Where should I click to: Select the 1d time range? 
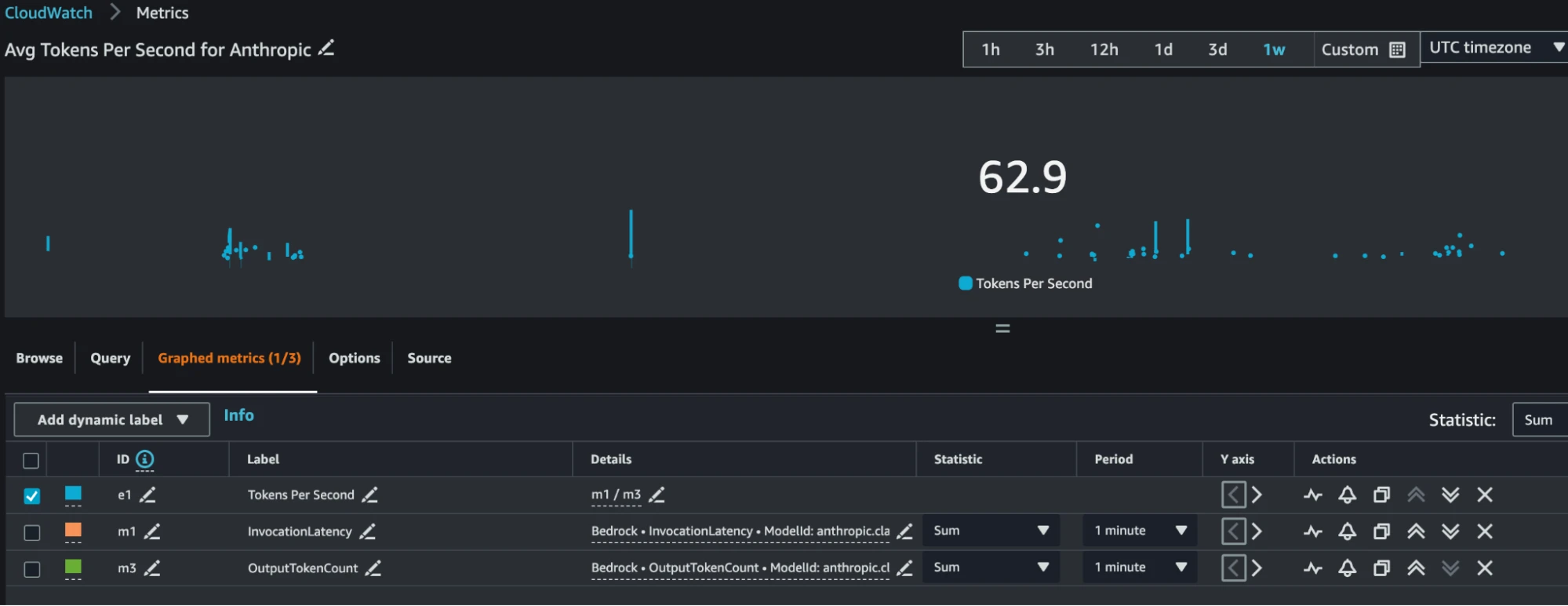click(1163, 49)
